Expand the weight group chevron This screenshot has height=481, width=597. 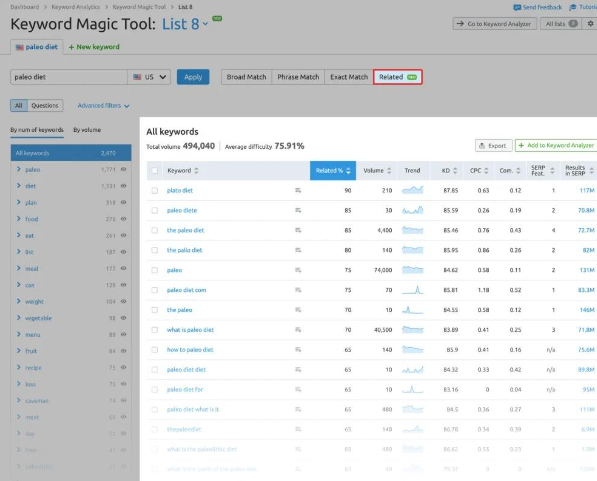[19, 301]
